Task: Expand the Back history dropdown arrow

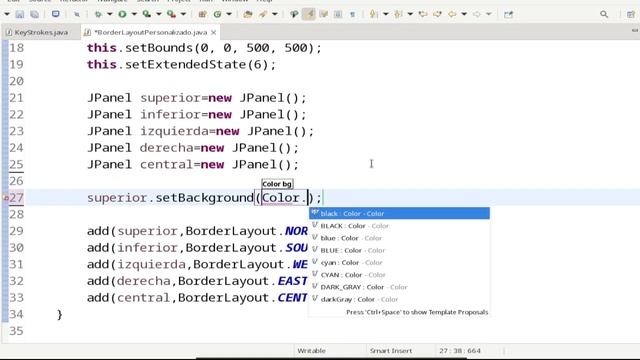Action: click(464, 14)
